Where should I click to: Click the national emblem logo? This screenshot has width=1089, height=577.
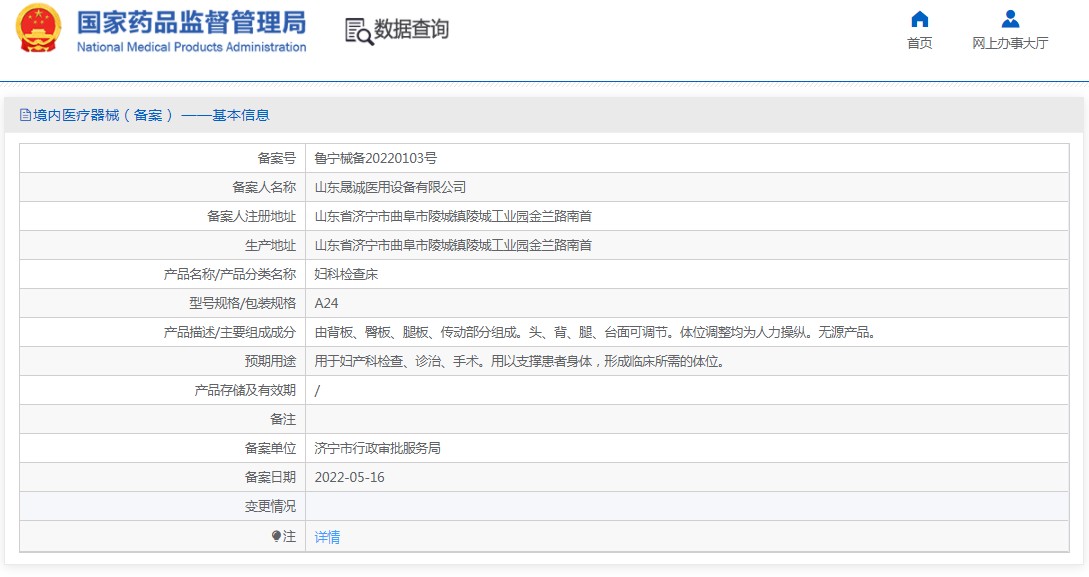click(x=38, y=28)
